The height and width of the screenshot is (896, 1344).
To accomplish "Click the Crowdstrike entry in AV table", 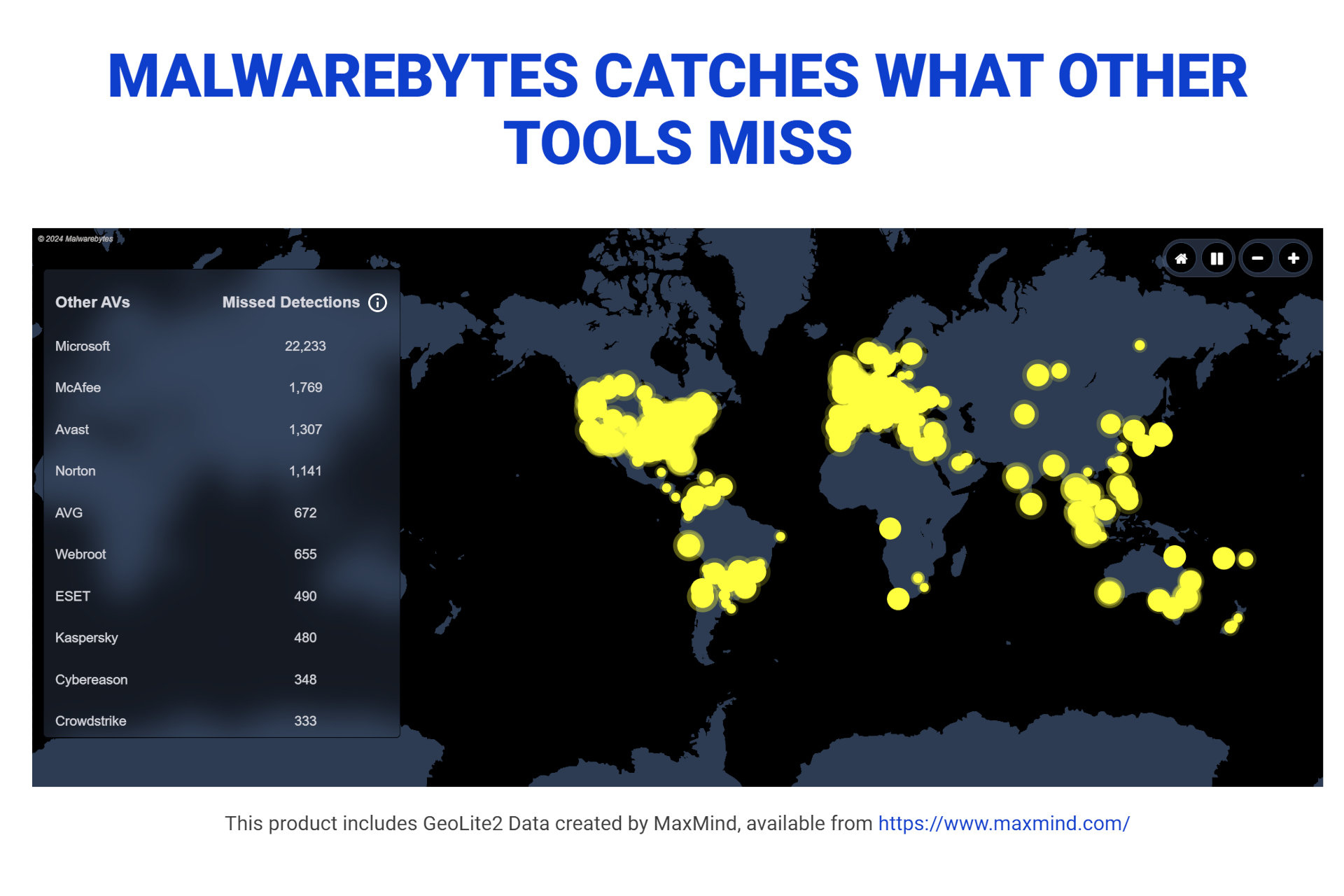I will (90, 722).
